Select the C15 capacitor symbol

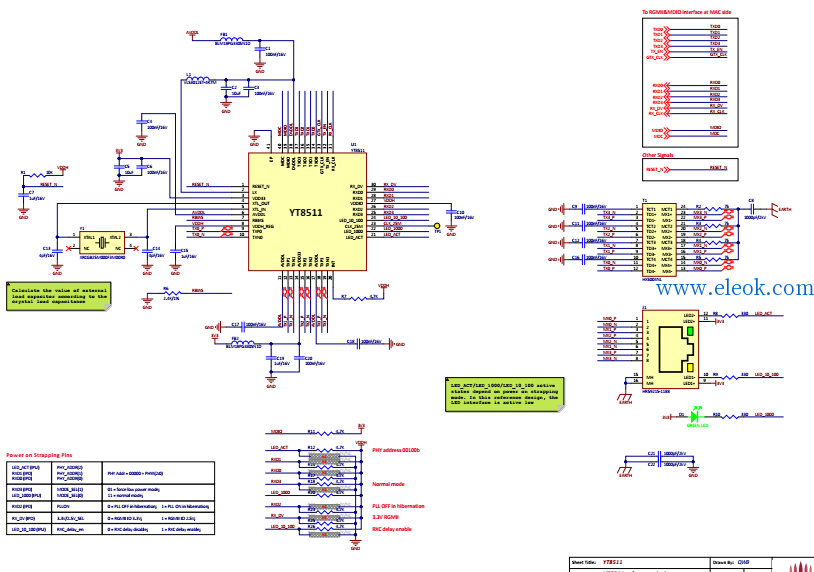click(x=175, y=250)
